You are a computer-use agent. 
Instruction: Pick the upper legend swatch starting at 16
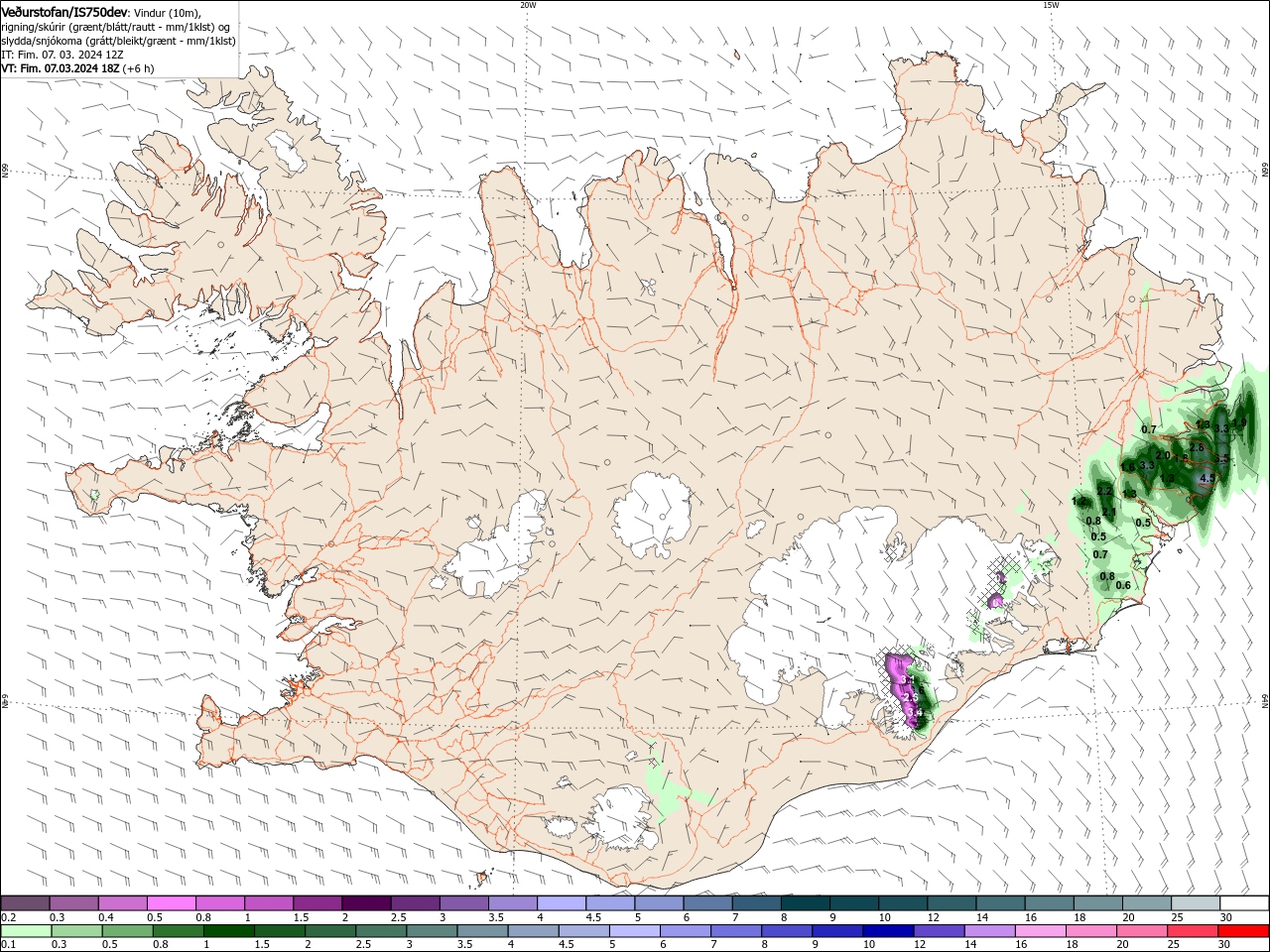(1049, 903)
